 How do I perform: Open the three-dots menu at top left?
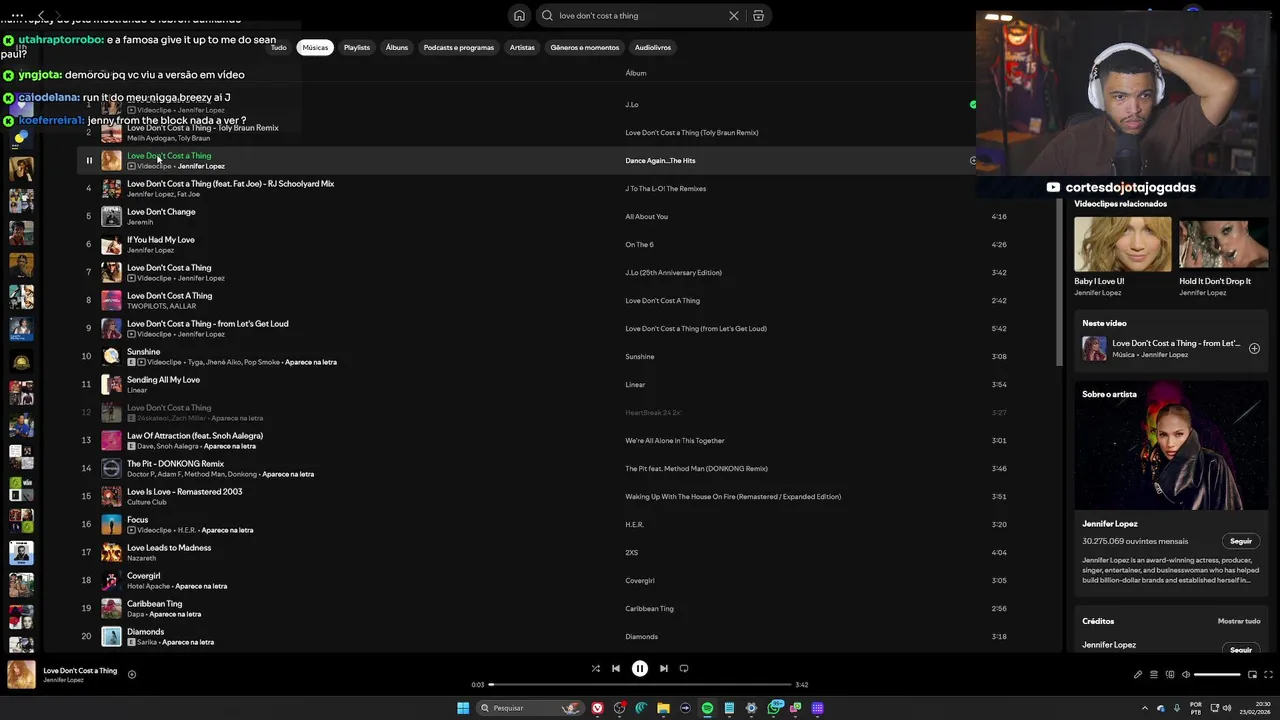click(x=17, y=15)
